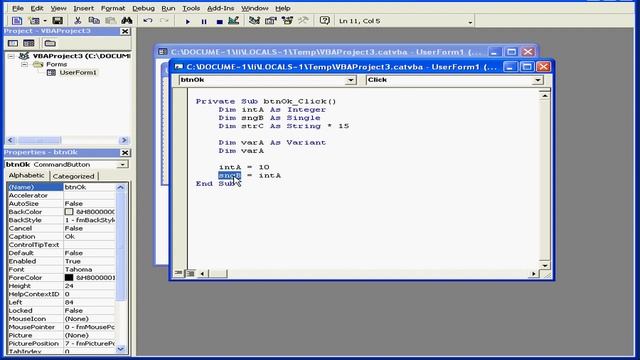Click Procedure View button in code window
Viewport: 640px width, 360px height.
pos(178,273)
